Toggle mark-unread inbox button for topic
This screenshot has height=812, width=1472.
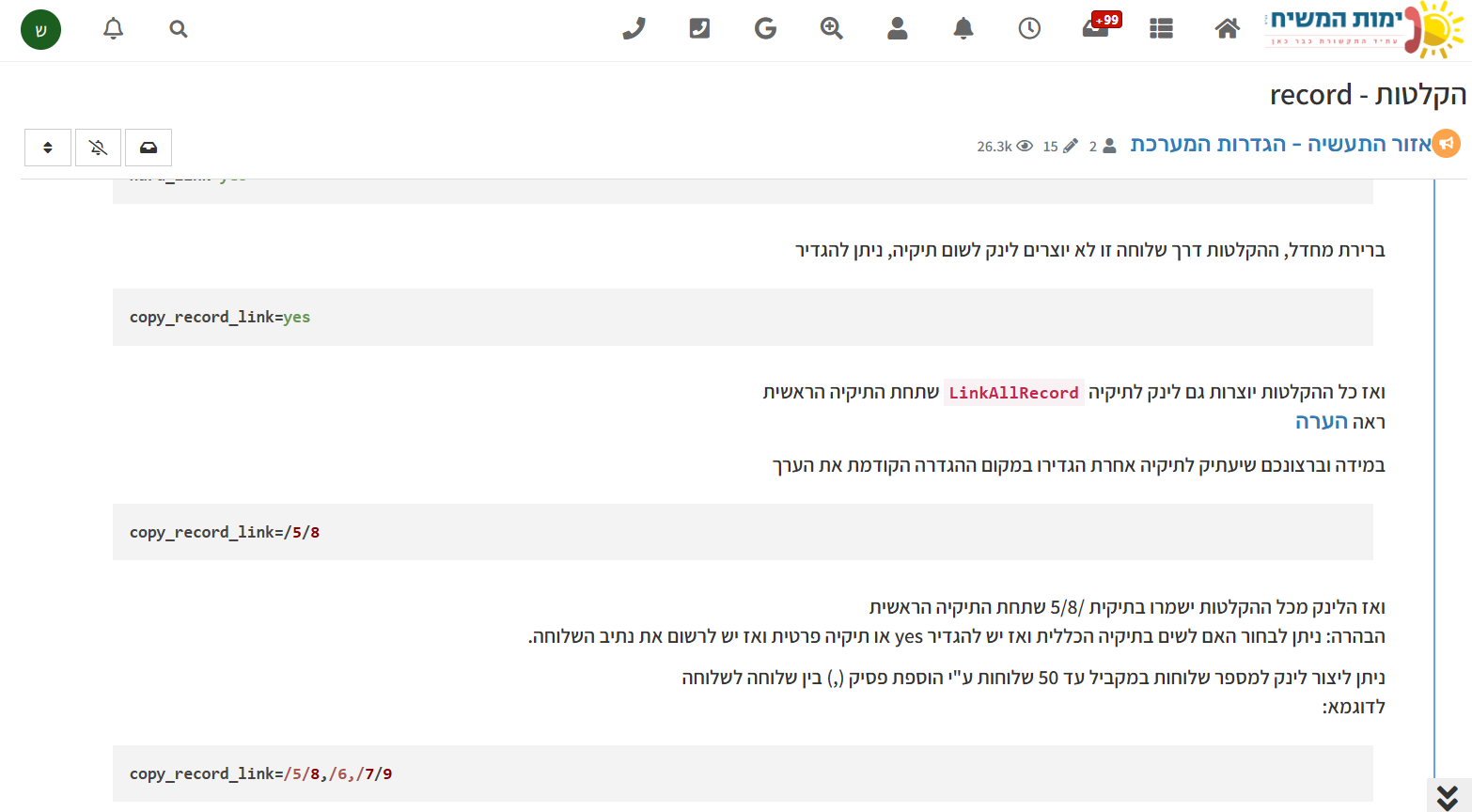(x=149, y=148)
